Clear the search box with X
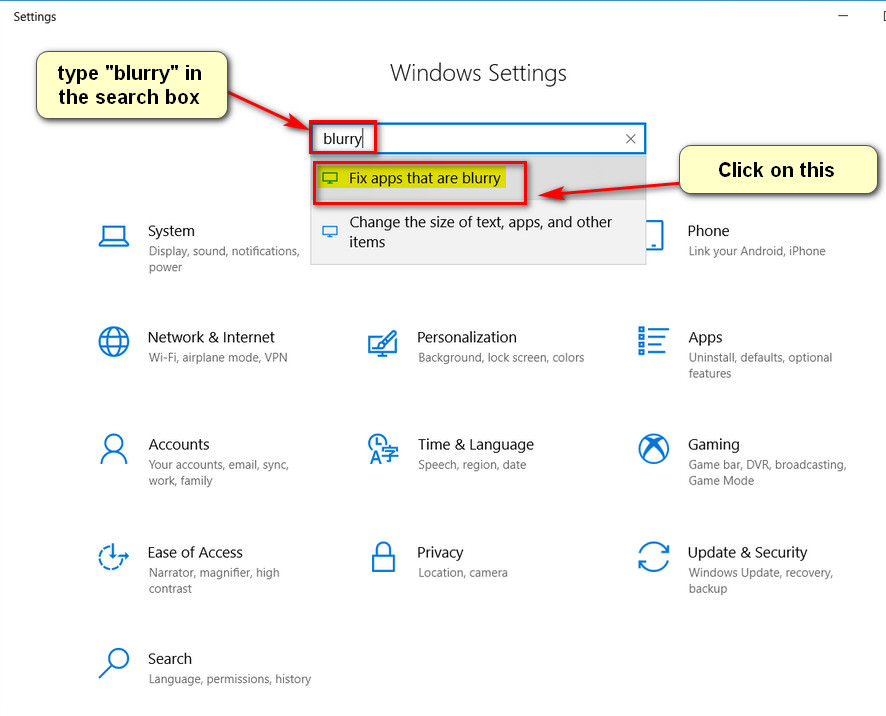 pos(631,139)
